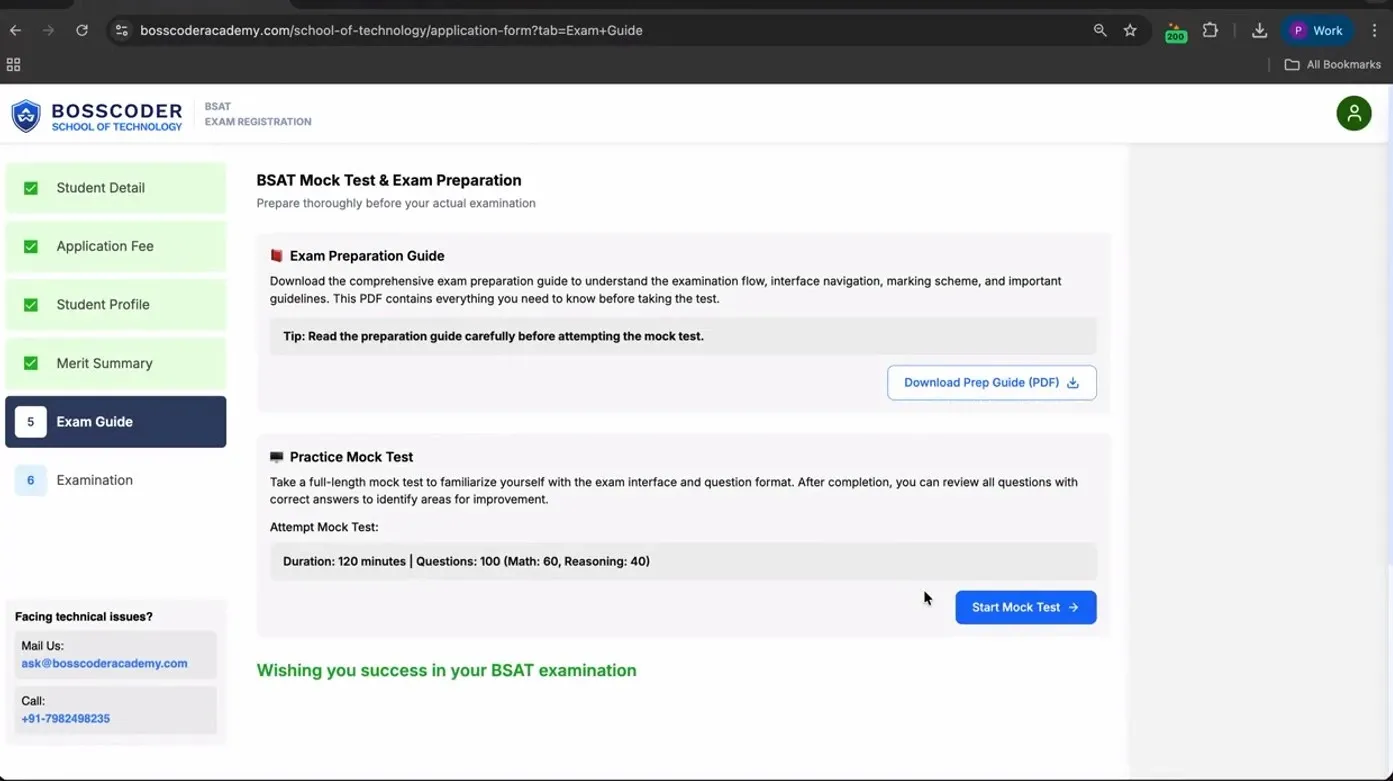Screen dimensions: 1393x781
Task: Click the red book icon beside Exam Preparation Guide
Action: click(x=277, y=256)
